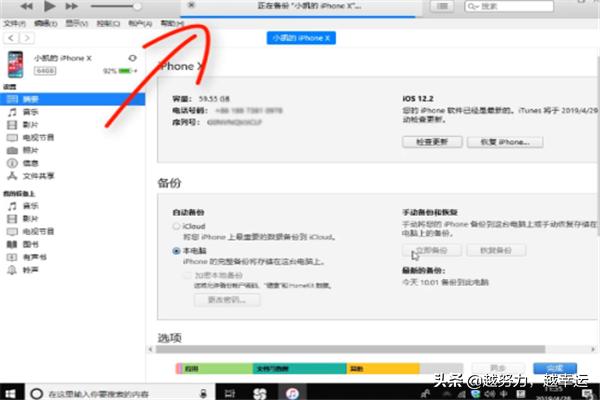600x400 pixels.
Task: Click the iPhone device thumbnail in sidebar
Action: coord(16,64)
